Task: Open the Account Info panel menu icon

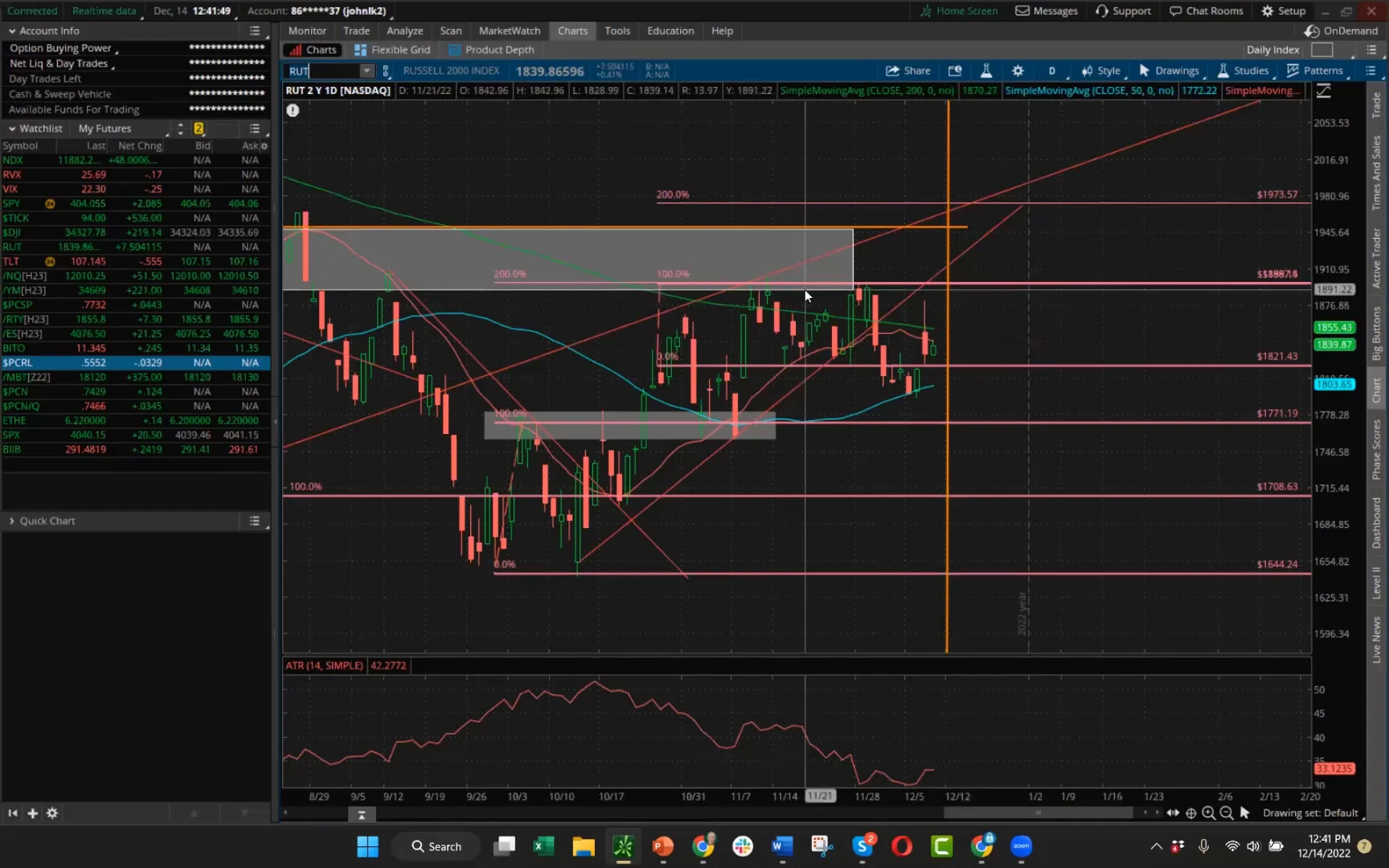Action: coord(255,31)
